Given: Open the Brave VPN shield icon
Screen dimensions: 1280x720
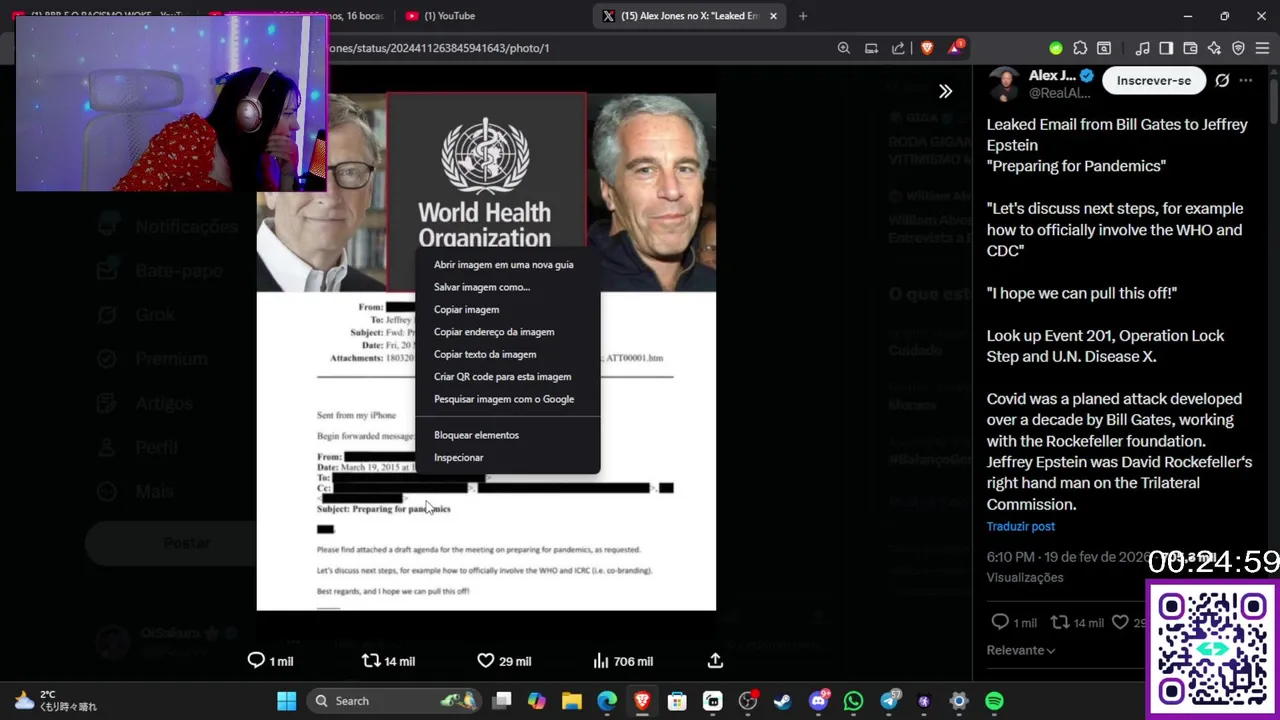Looking at the screenshot, I should pos(1238,48).
